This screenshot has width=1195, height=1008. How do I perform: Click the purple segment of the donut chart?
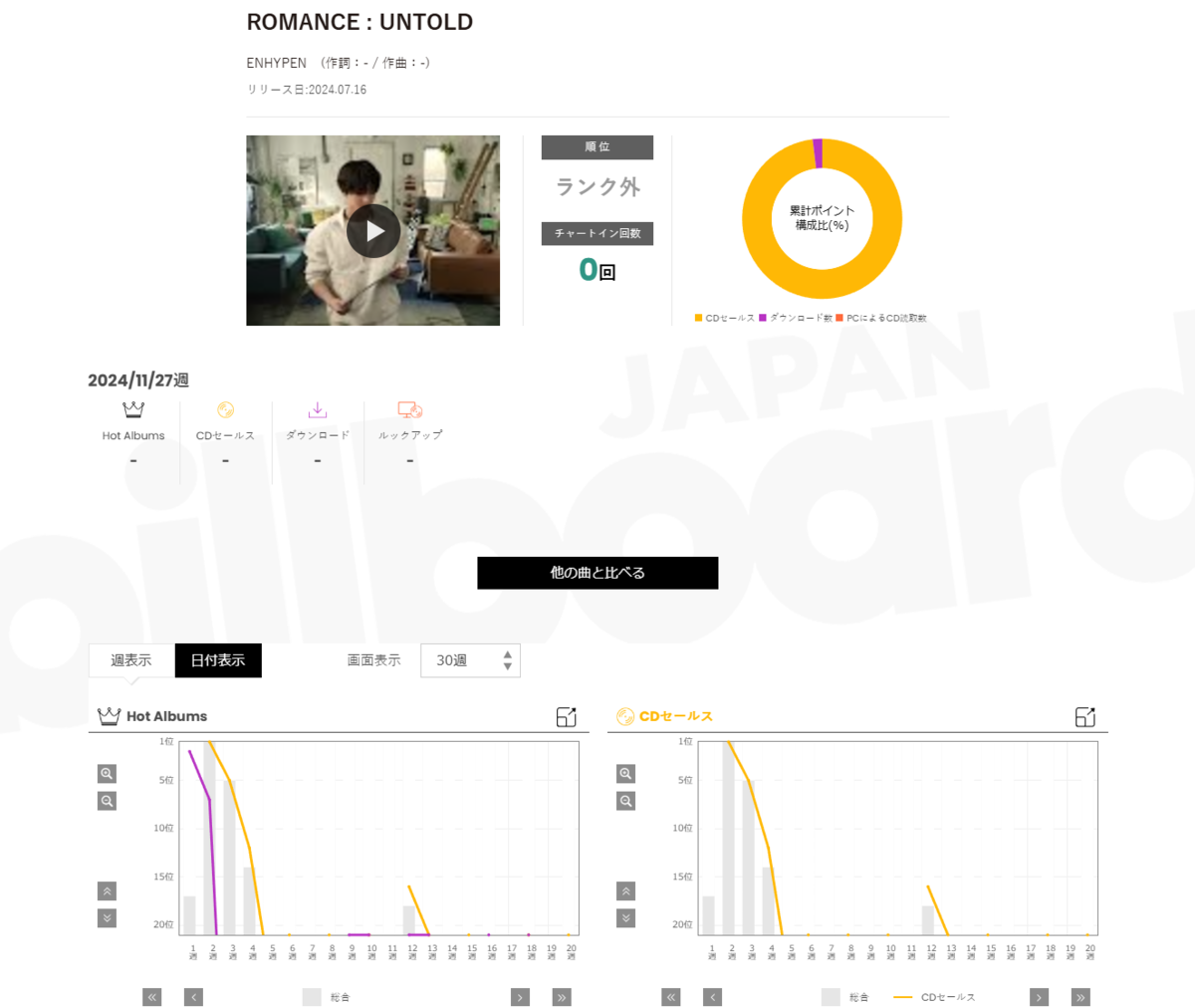pyautogui.click(x=818, y=152)
